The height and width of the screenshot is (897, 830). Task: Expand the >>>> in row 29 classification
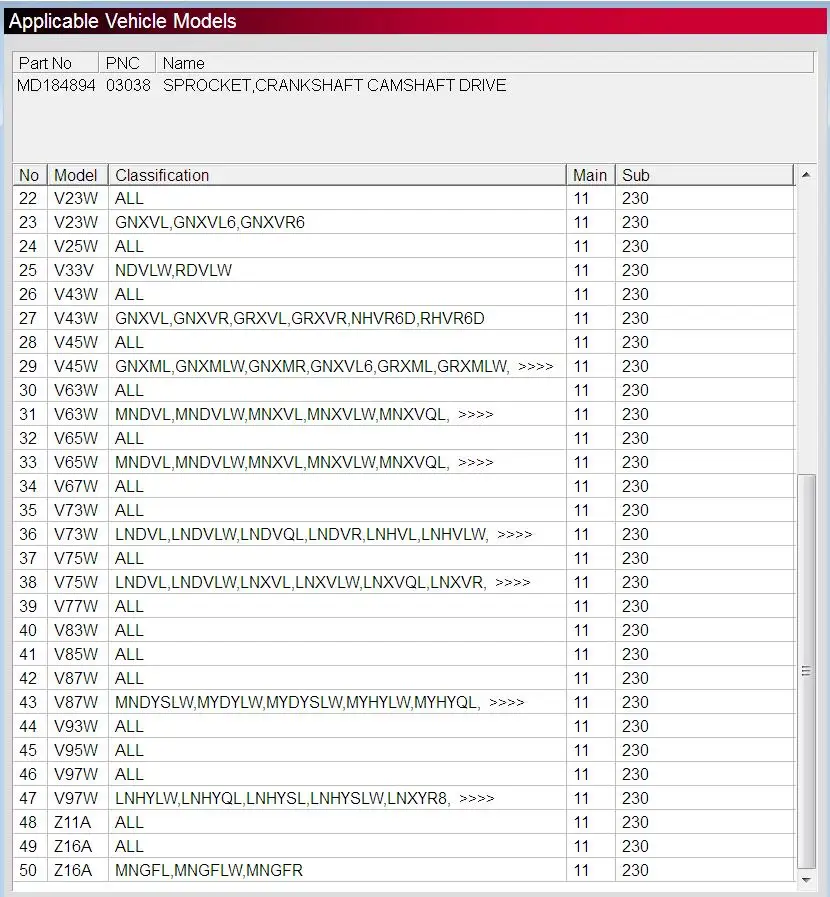(x=535, y=366)
